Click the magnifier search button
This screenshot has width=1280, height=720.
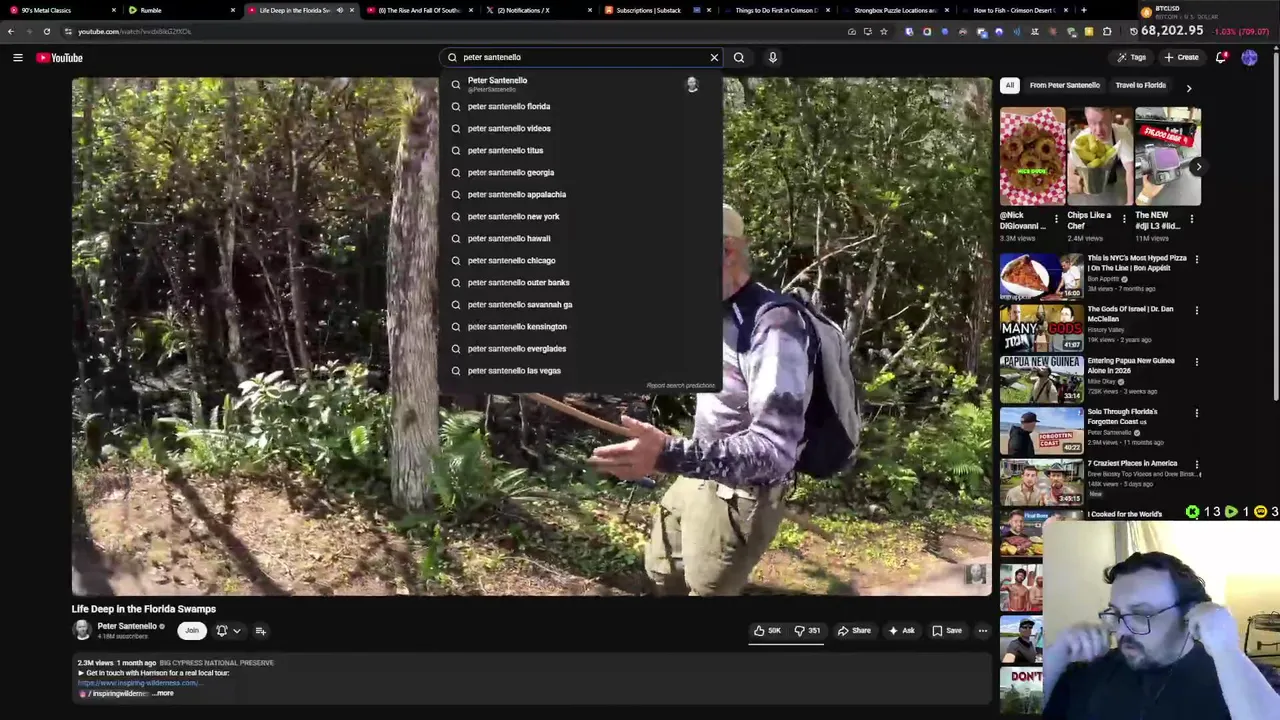[739, 57]
